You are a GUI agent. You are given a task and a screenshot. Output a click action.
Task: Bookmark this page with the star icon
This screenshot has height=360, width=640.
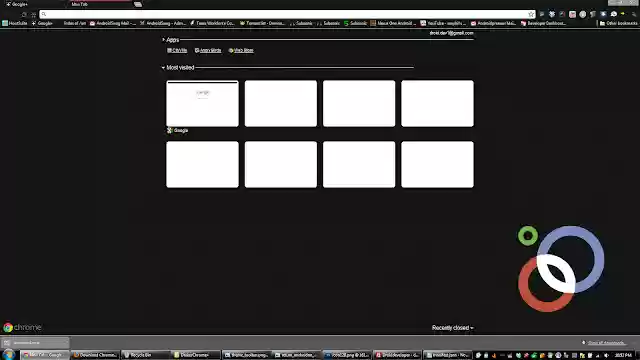531,14
